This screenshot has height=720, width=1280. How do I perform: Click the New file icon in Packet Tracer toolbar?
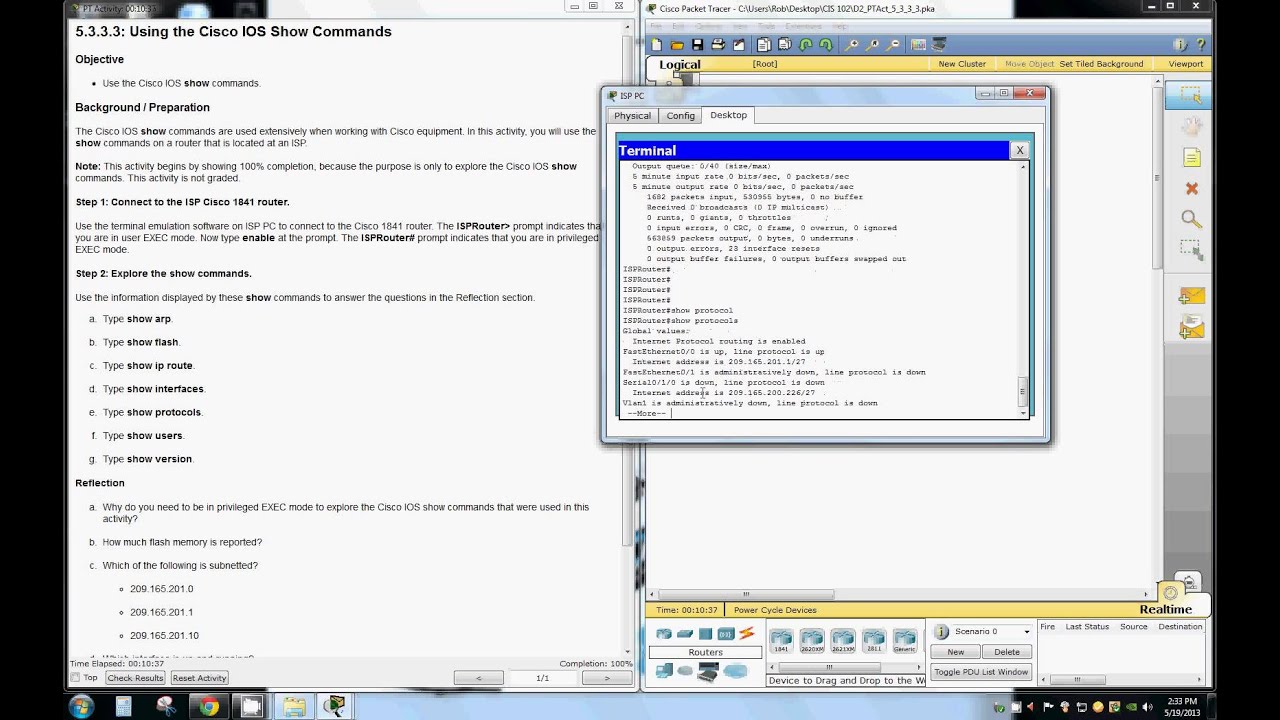(657, 45)
